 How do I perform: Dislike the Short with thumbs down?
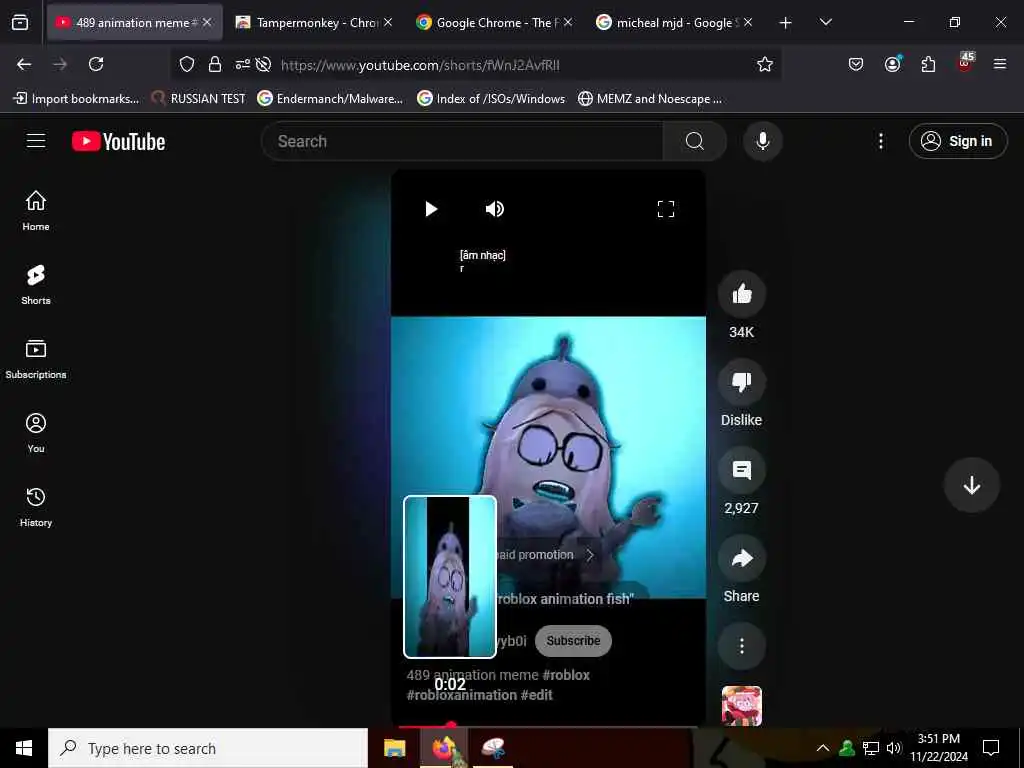coord(741,382)
